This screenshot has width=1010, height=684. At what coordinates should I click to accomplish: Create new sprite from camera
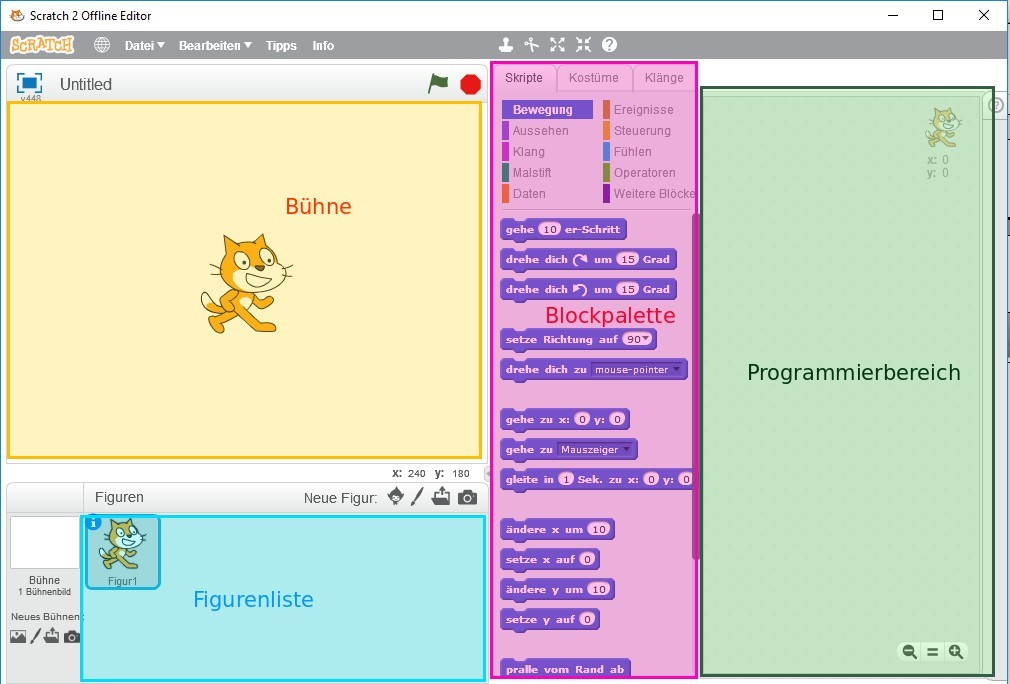(468, 497)
